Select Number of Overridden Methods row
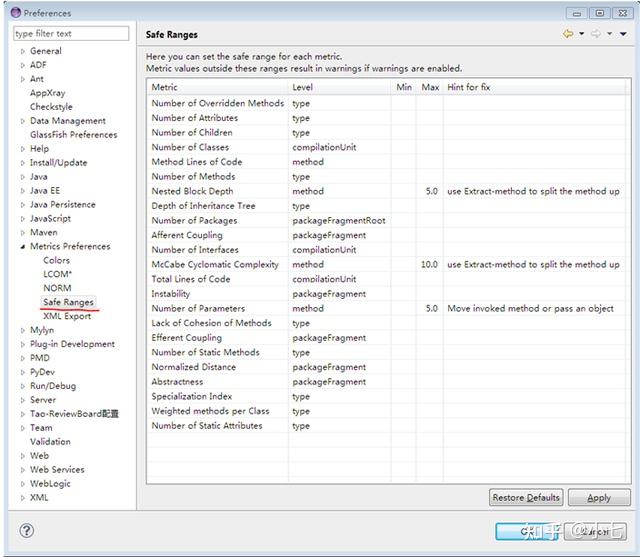The width and height of the screenshot is (640, 557). coord(386,103)
